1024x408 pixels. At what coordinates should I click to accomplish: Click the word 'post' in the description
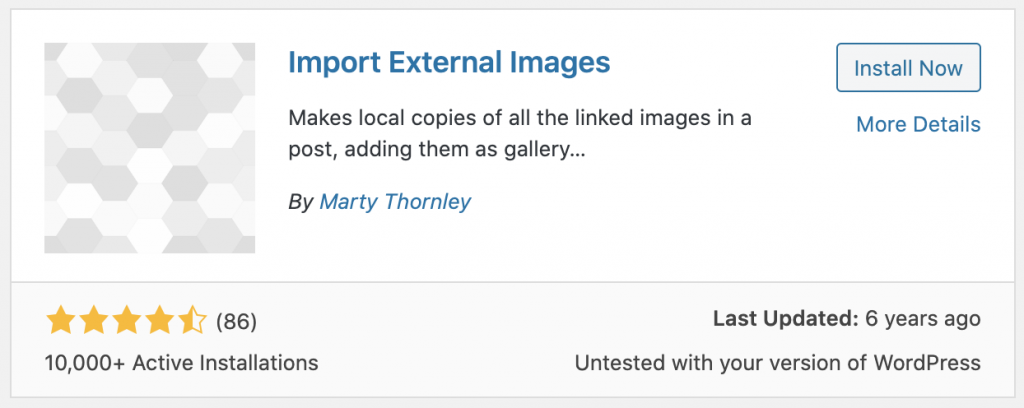click(310, 153)
